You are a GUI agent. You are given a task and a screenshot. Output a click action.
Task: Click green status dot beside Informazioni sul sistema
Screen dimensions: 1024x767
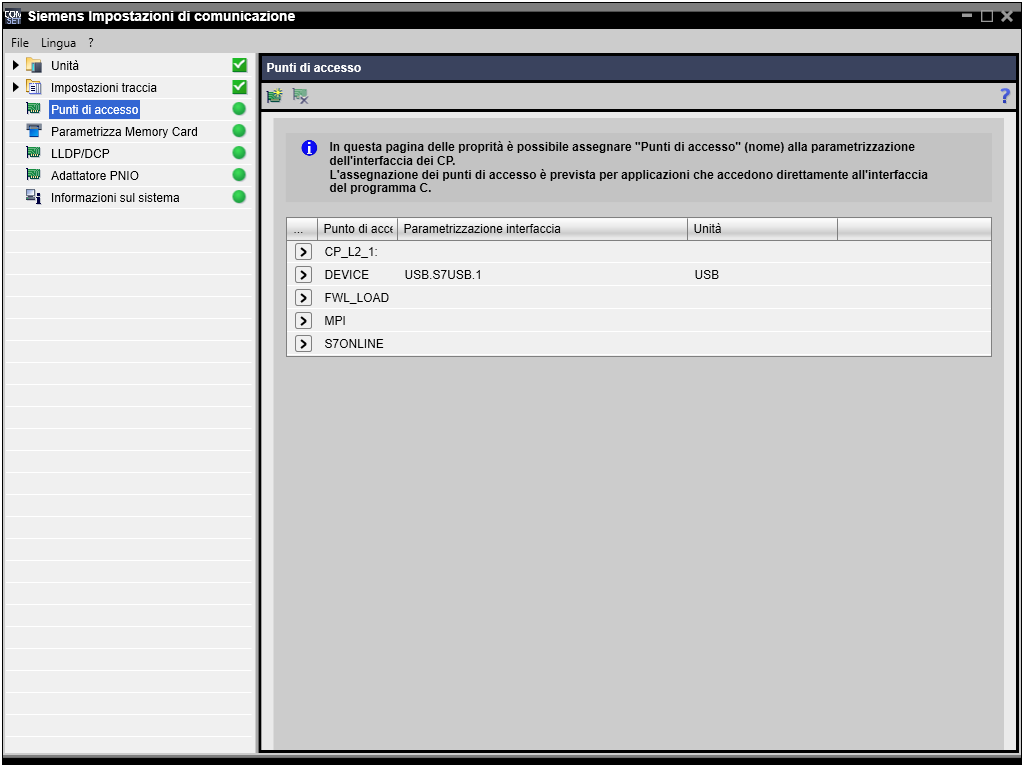(x=239, y=197)
